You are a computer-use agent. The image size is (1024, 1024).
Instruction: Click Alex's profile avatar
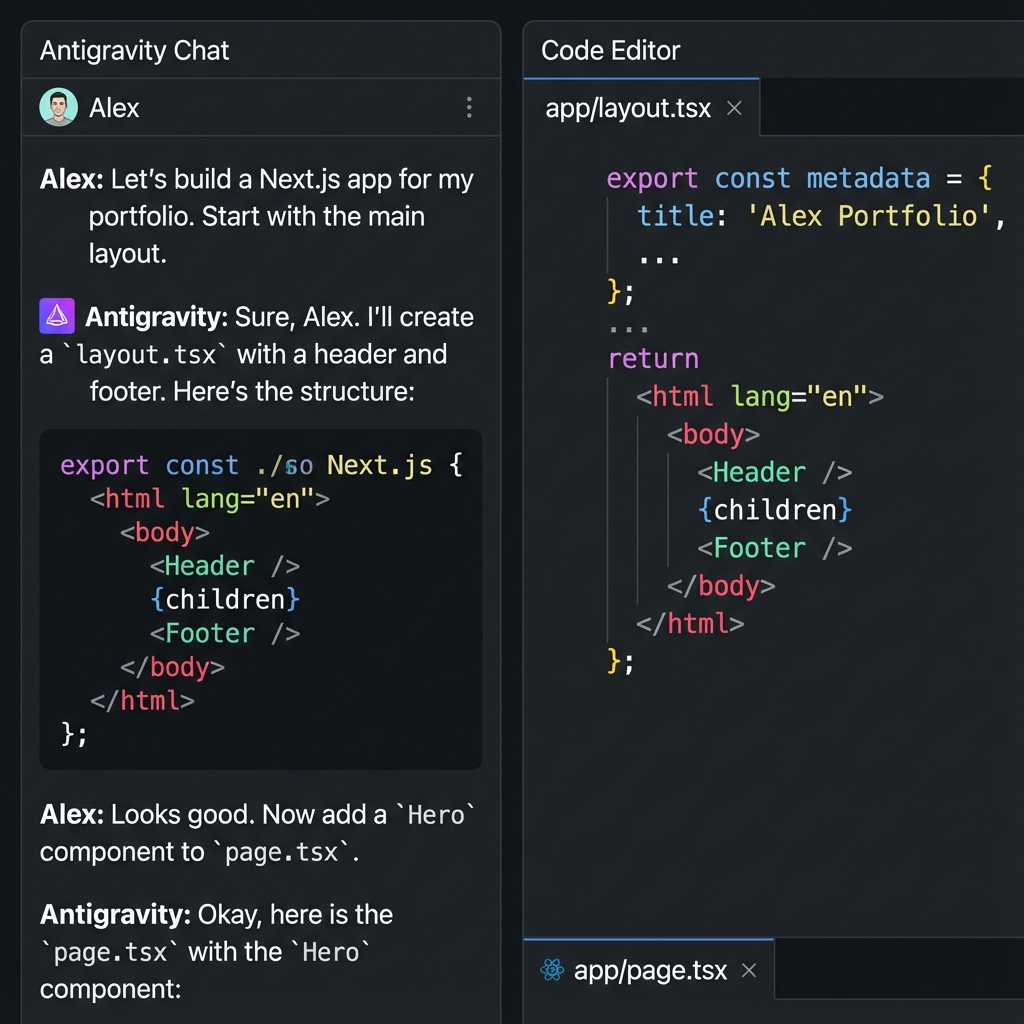(58, 108)
